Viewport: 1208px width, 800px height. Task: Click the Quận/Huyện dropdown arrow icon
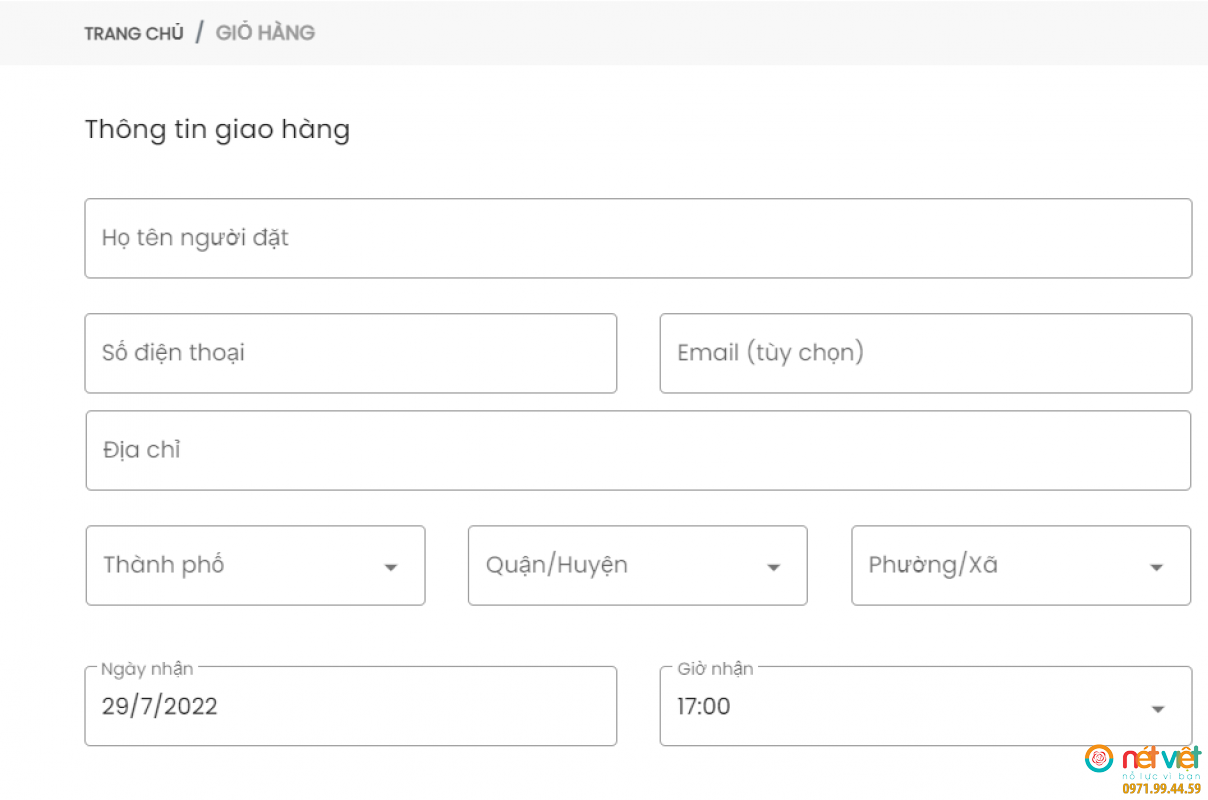pos(773,567)
